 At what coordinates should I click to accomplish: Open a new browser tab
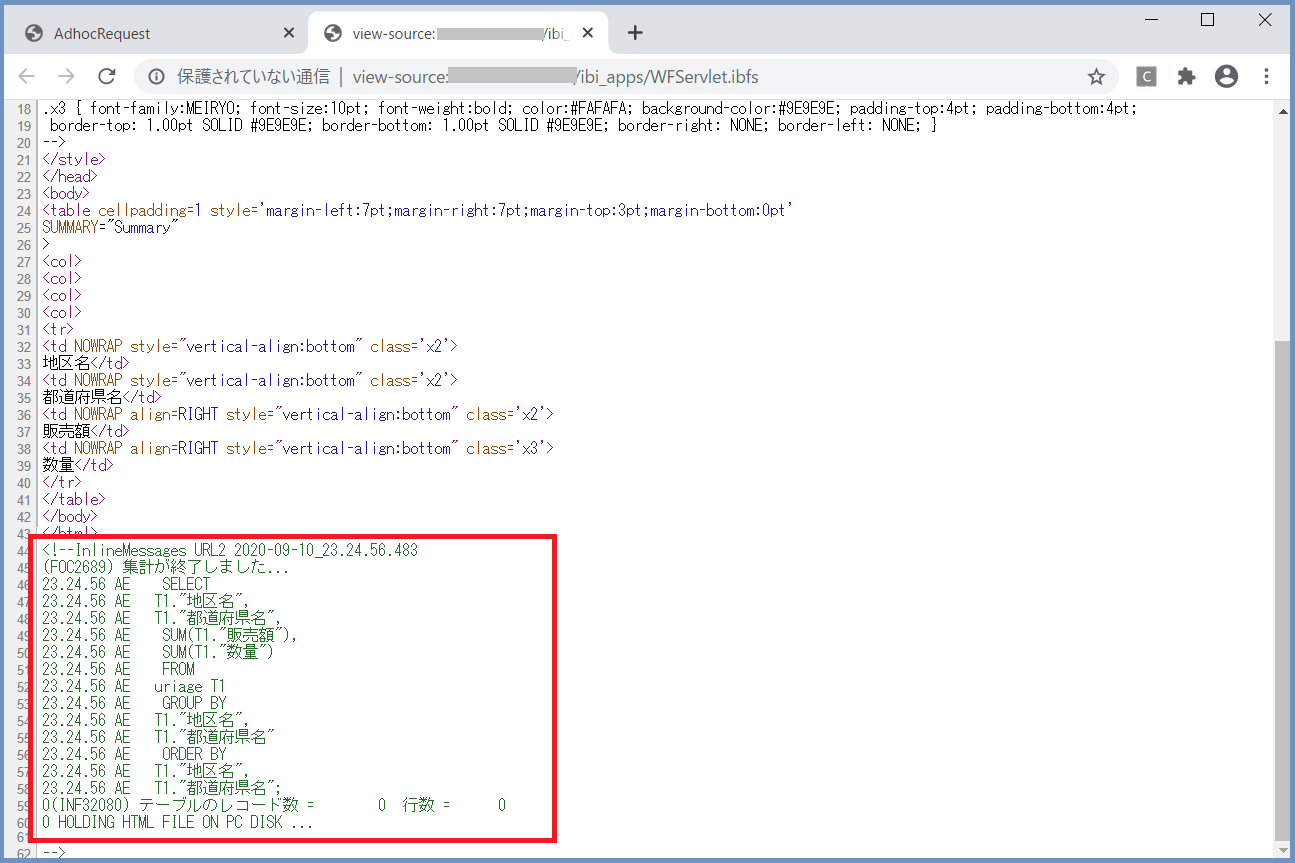point(635,32)
